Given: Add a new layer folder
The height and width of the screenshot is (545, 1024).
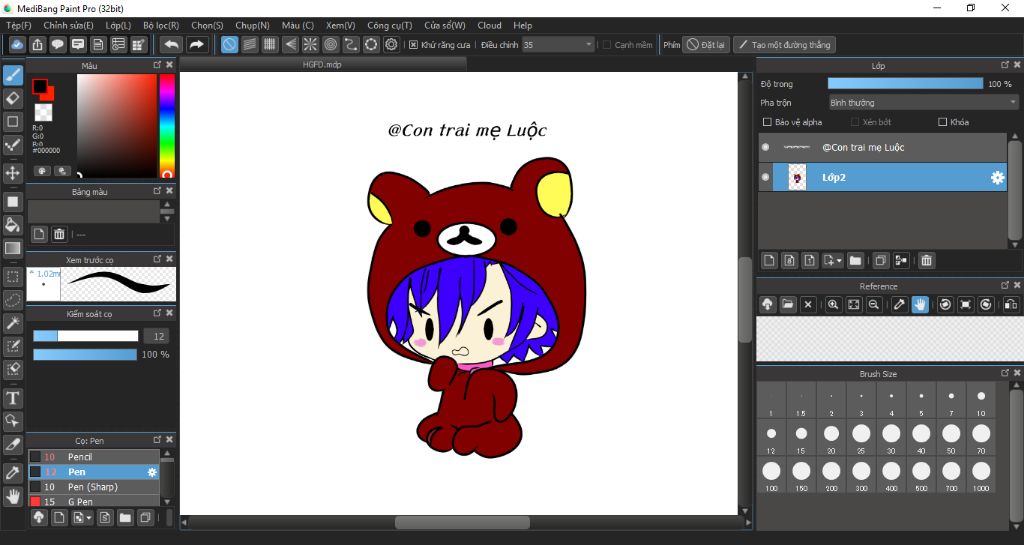Looking at the screenshot, I should click(856, 260).
